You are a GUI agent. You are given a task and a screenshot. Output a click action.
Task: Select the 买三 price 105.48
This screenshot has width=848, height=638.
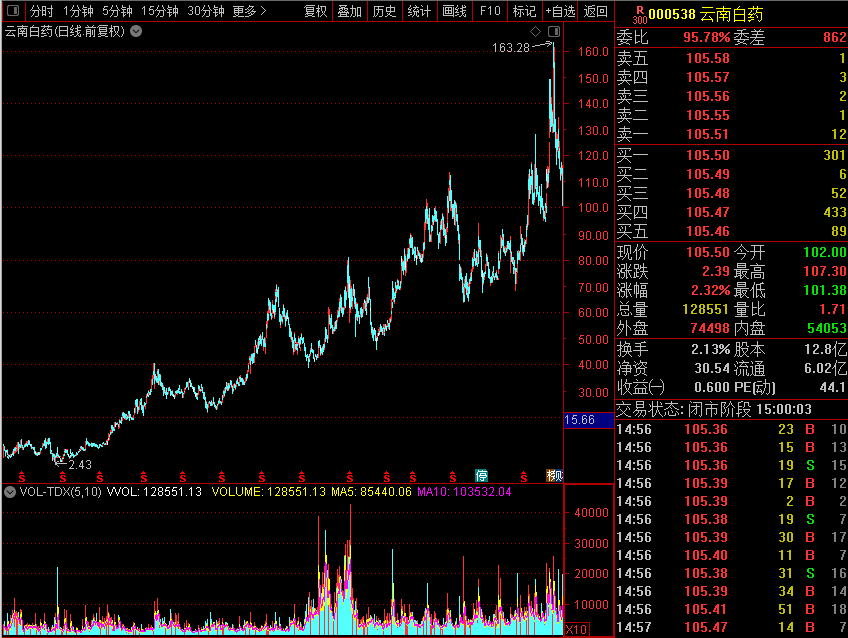pyautogui.click(x=707, y=193)
